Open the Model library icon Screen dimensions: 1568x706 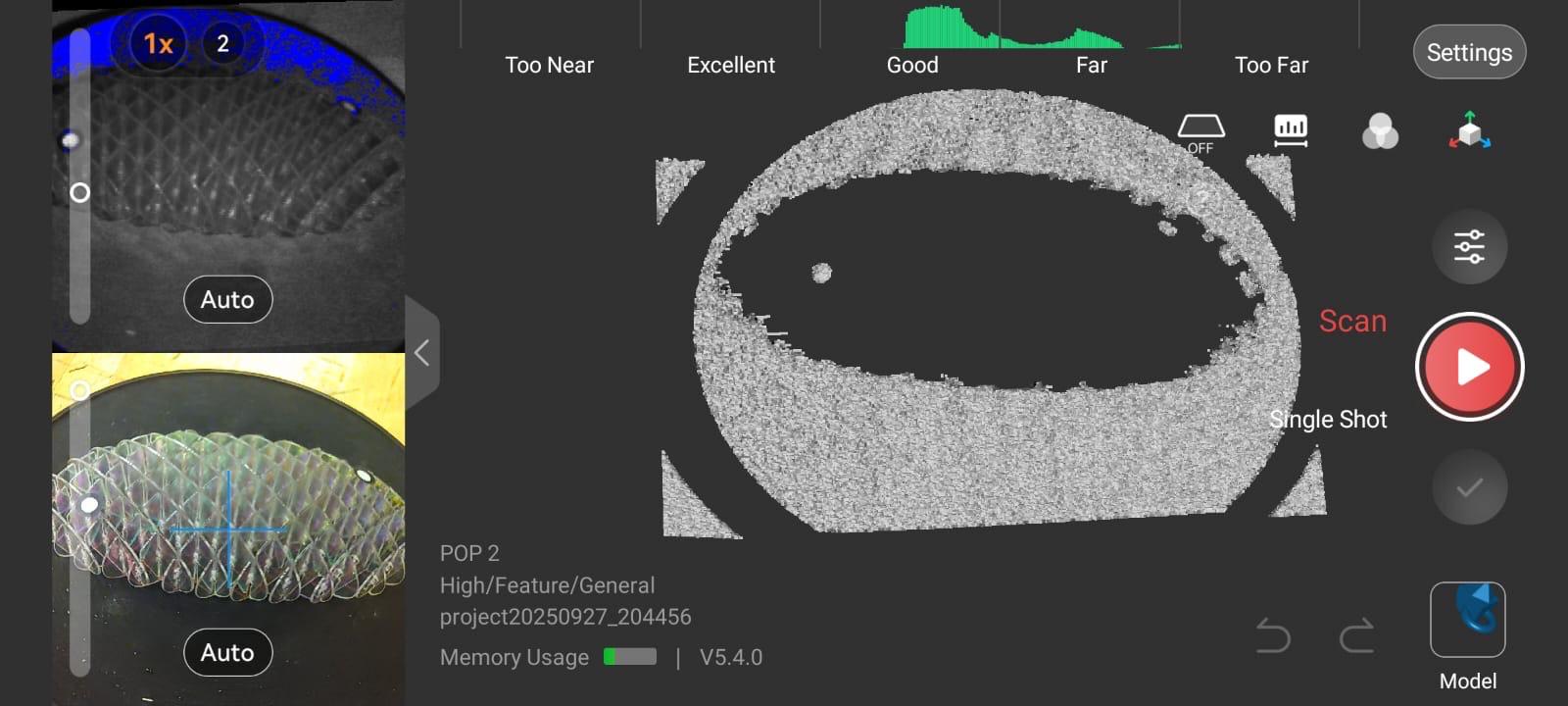(1467, 620)
